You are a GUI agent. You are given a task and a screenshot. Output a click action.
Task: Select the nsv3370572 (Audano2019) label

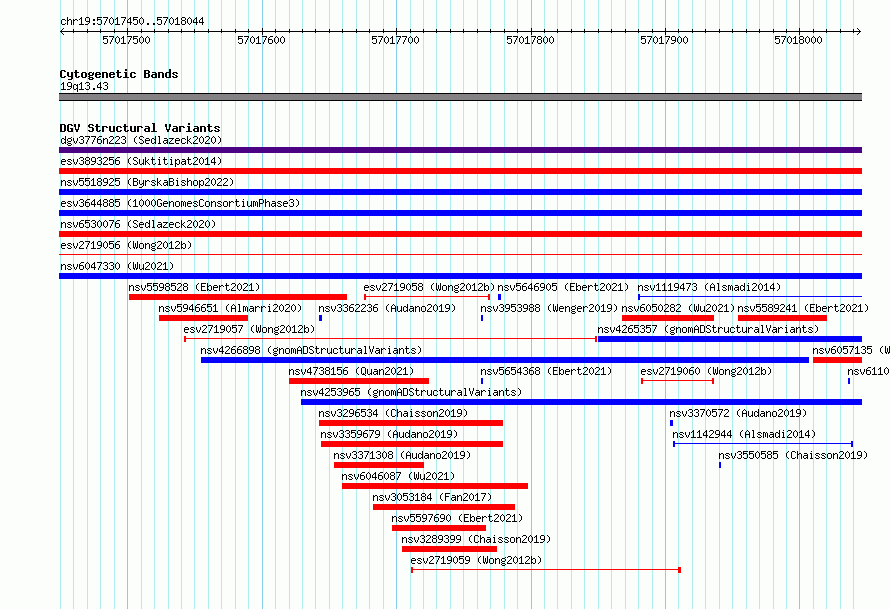[738, 413]
